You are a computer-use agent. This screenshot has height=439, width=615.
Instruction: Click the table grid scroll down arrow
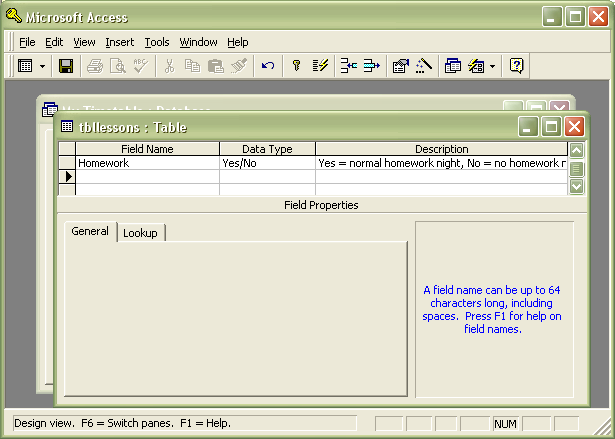(577, 186)
